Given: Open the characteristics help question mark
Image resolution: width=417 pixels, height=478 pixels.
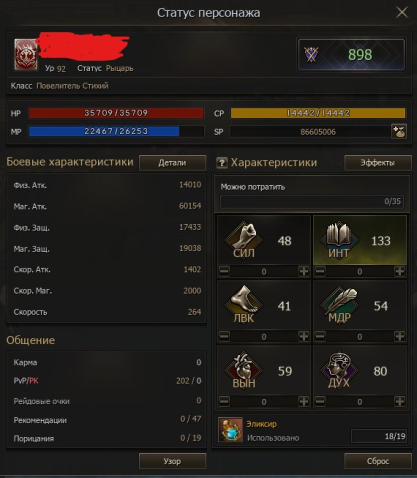Looking at the screenshot, I should tap(221, 163).
